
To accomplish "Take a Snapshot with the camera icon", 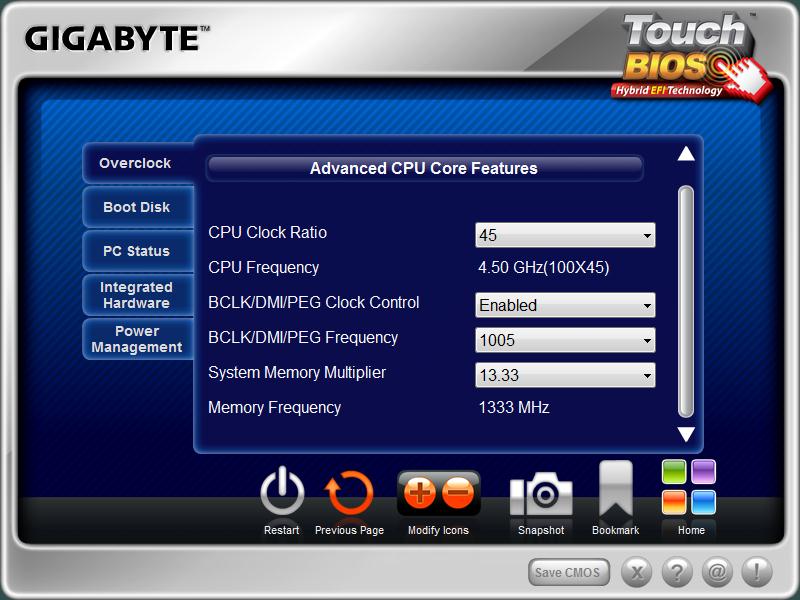I will tap(541, 494).
